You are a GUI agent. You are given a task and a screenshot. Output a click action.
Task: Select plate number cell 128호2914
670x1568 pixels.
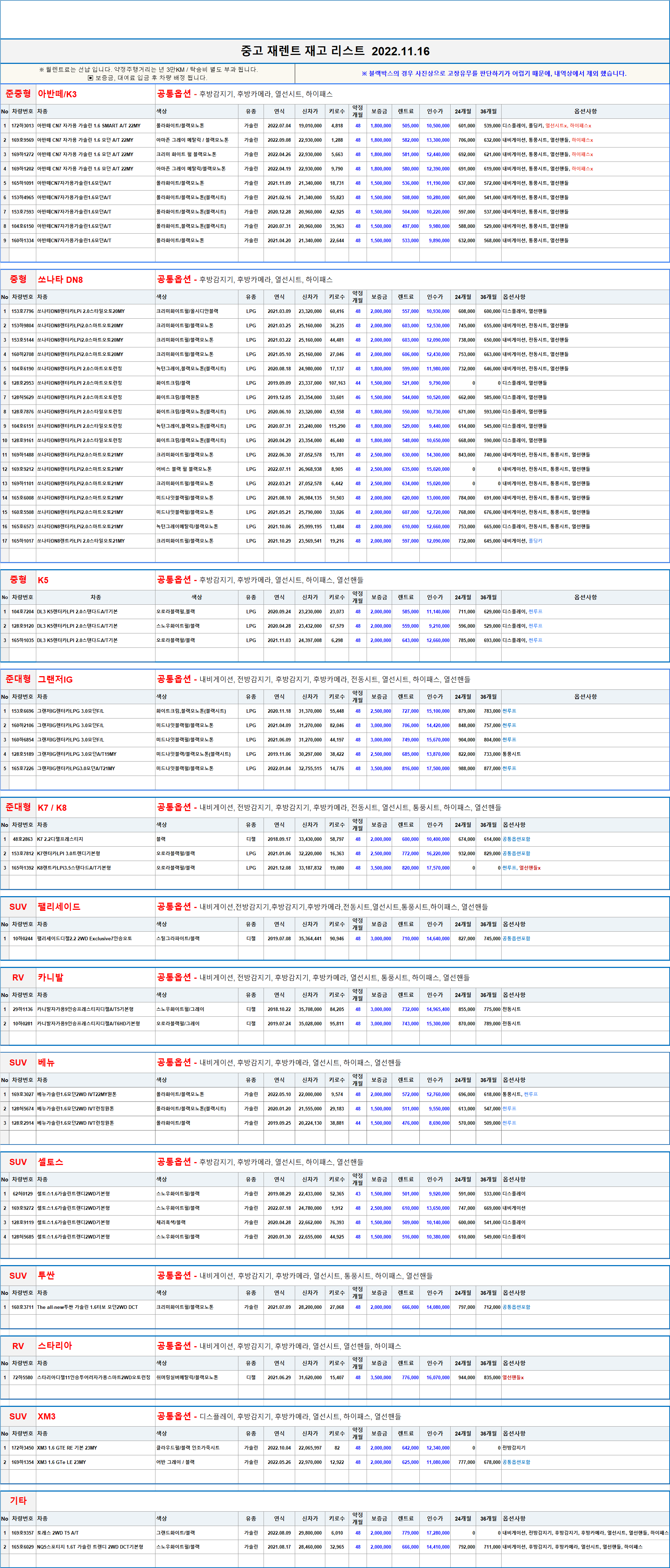pos(23,1123)
